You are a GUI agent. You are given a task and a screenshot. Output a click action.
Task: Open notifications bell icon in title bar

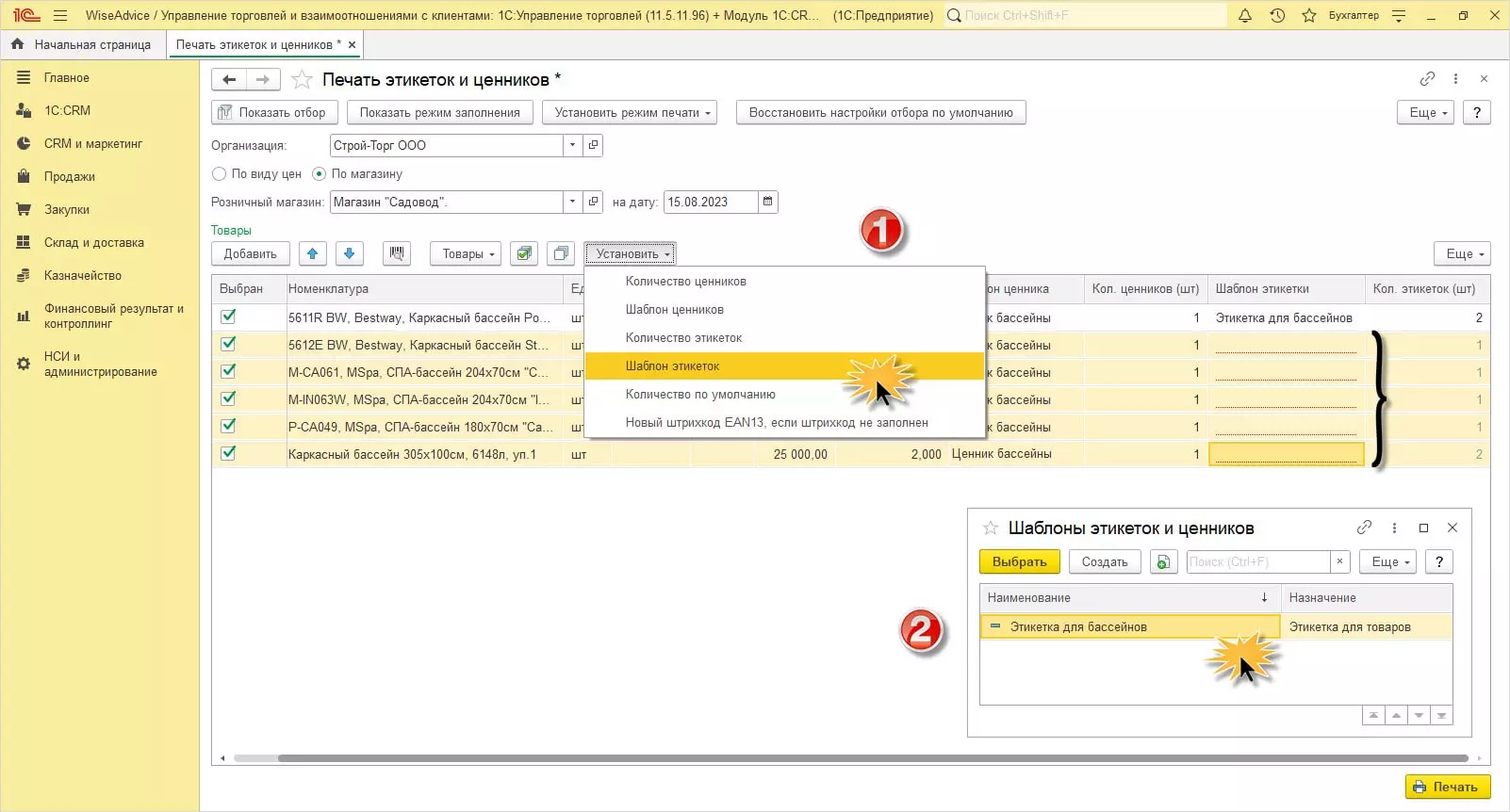click(x=1245, y=16)
